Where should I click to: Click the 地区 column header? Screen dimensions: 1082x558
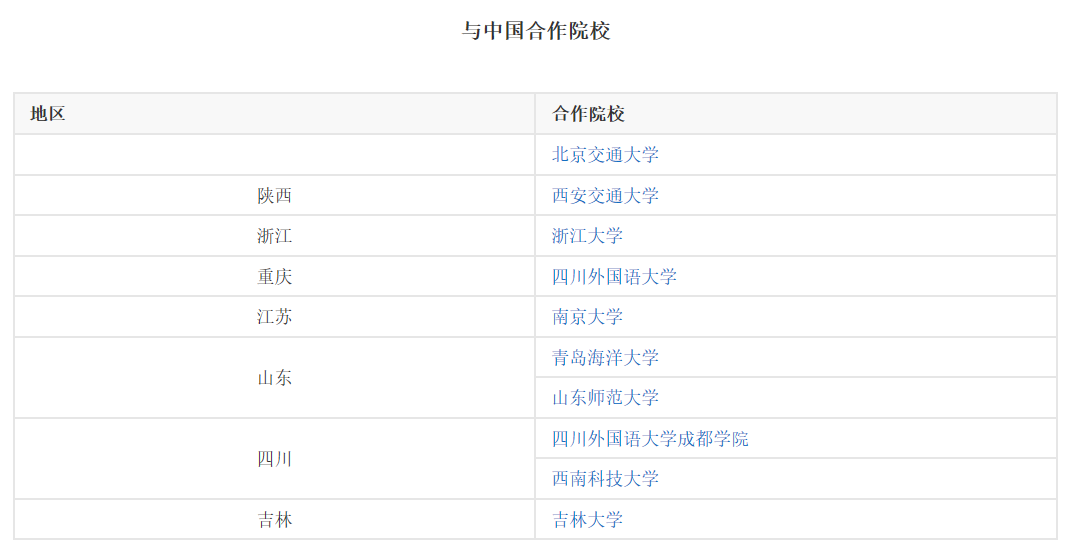pos(275,114)
